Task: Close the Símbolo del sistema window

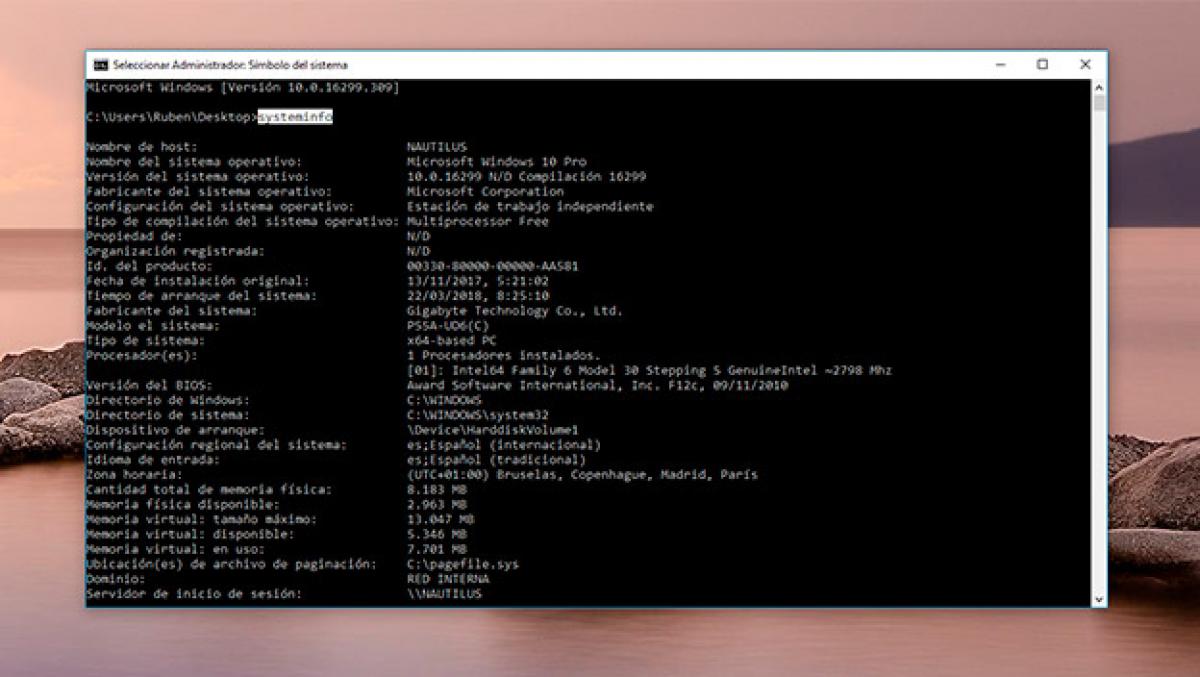Action: click(x=1085, y=65)
